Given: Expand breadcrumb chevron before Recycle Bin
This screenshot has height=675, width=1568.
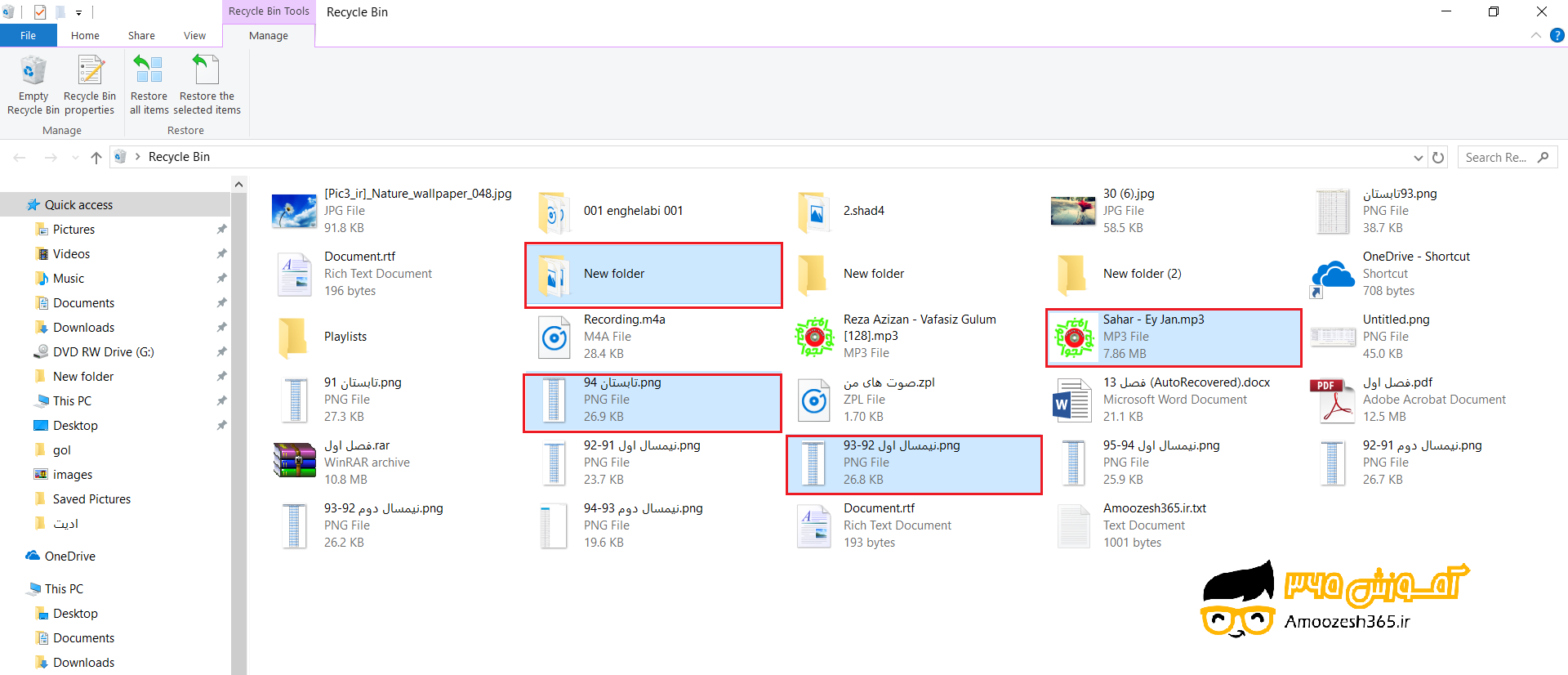Looking at the screenshot, I should [137, 157].
